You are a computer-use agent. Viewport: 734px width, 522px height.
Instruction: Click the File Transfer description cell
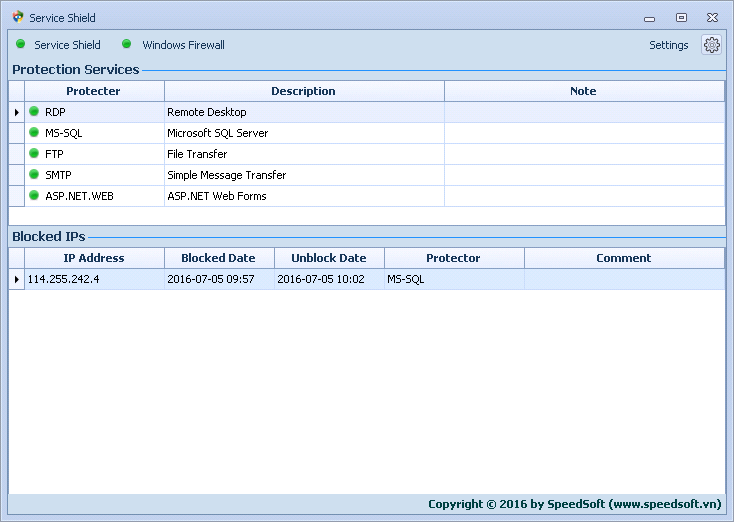pyautogui.click(x=304, y=154)
